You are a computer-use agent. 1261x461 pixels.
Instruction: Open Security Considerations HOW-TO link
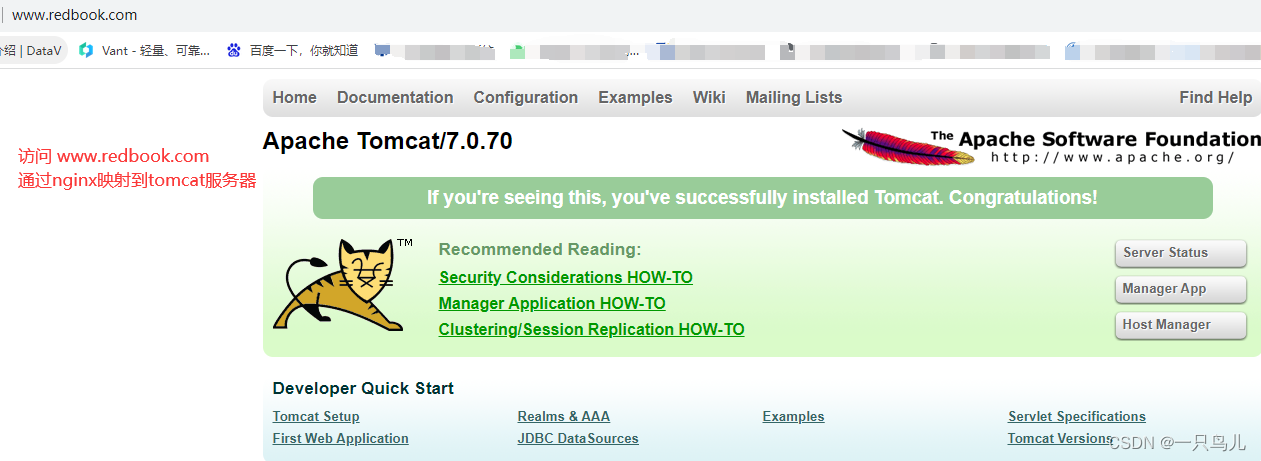click(566, 277)
